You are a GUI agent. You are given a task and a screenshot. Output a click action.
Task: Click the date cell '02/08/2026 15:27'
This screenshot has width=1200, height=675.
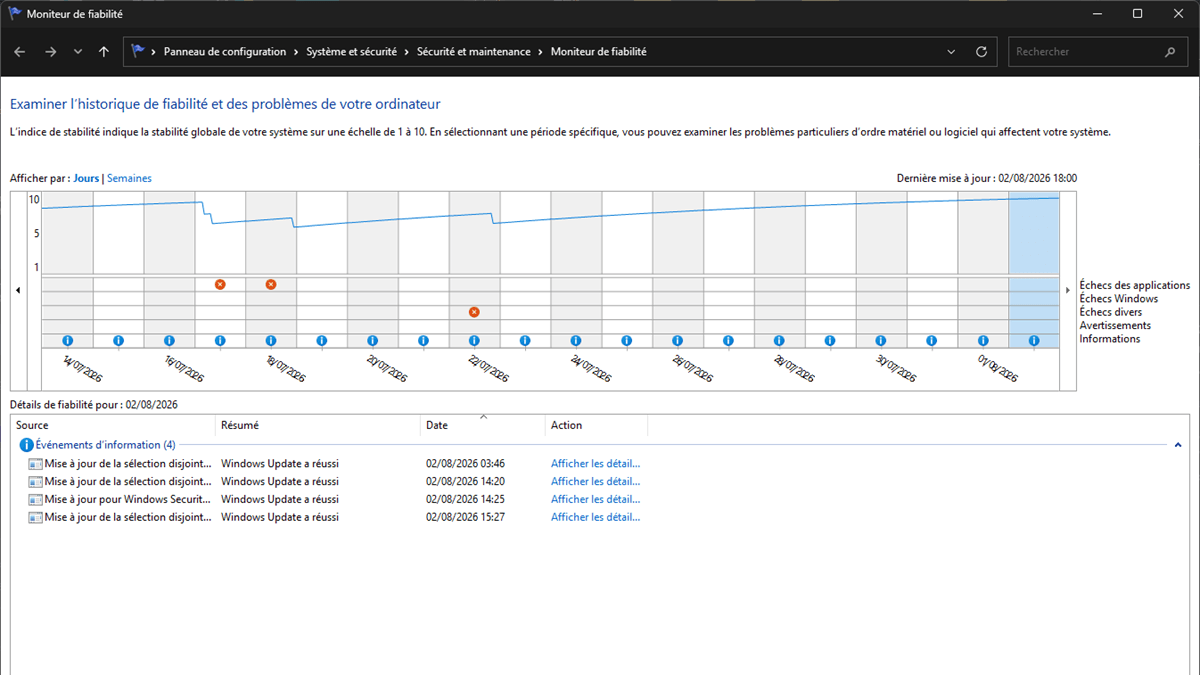point(465,518)
